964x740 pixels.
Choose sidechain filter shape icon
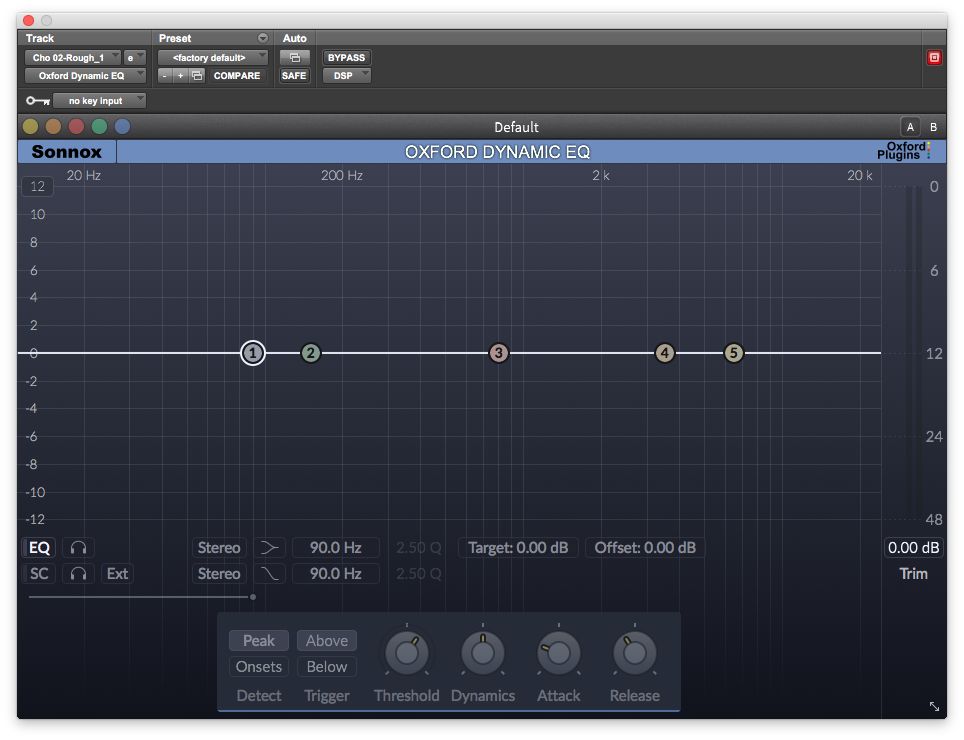point(269,573)
